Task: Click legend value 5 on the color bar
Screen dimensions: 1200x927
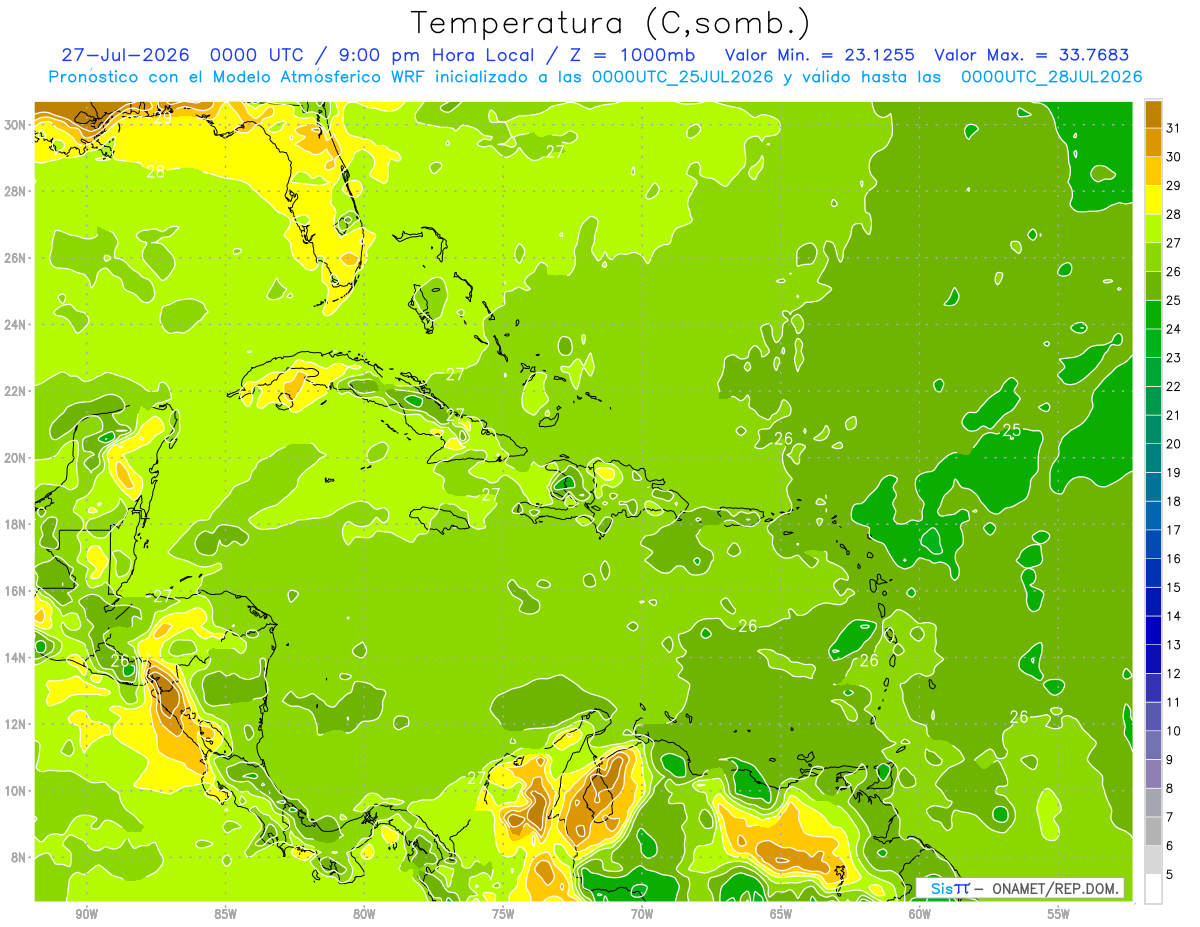Action: click(1170, 874)
